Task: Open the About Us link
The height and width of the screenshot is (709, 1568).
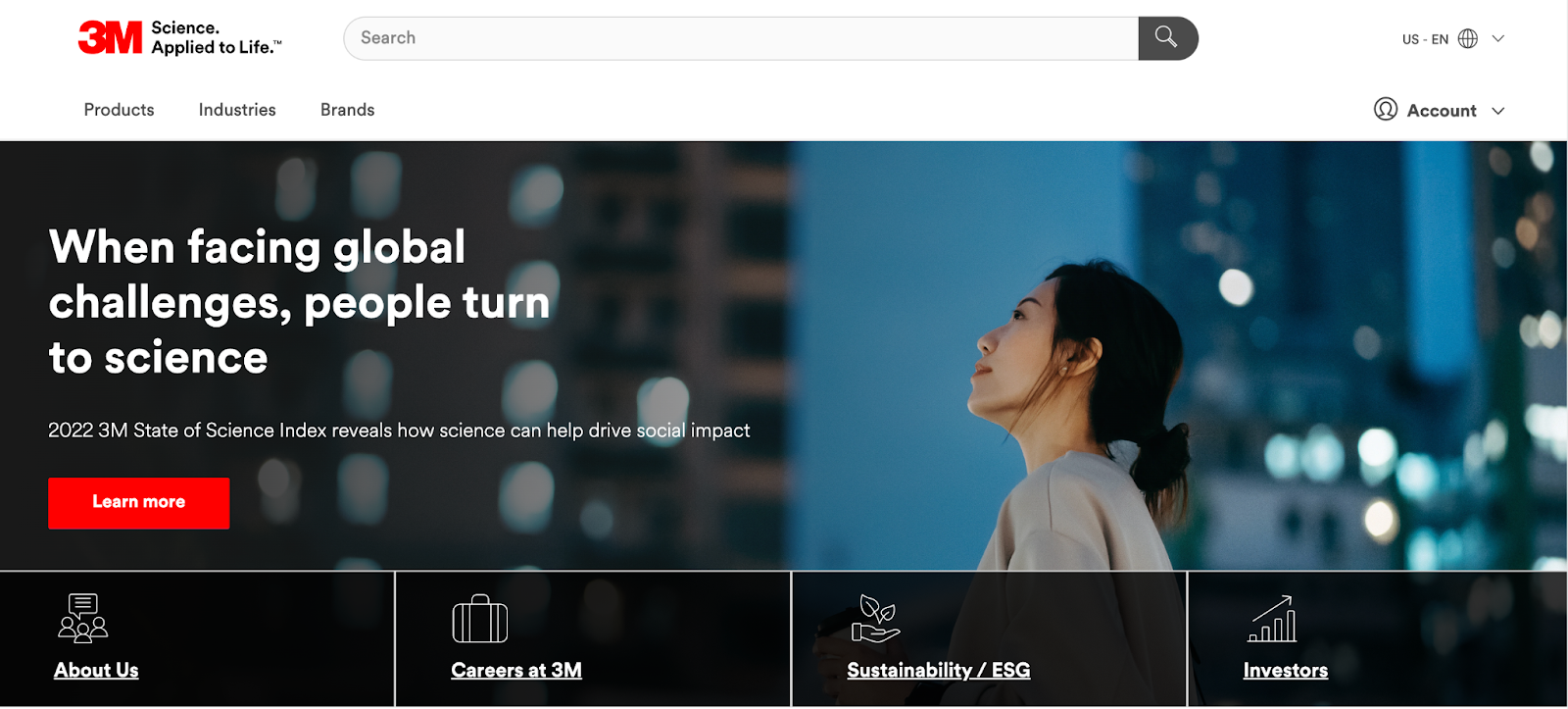Action: pos(96,671)
